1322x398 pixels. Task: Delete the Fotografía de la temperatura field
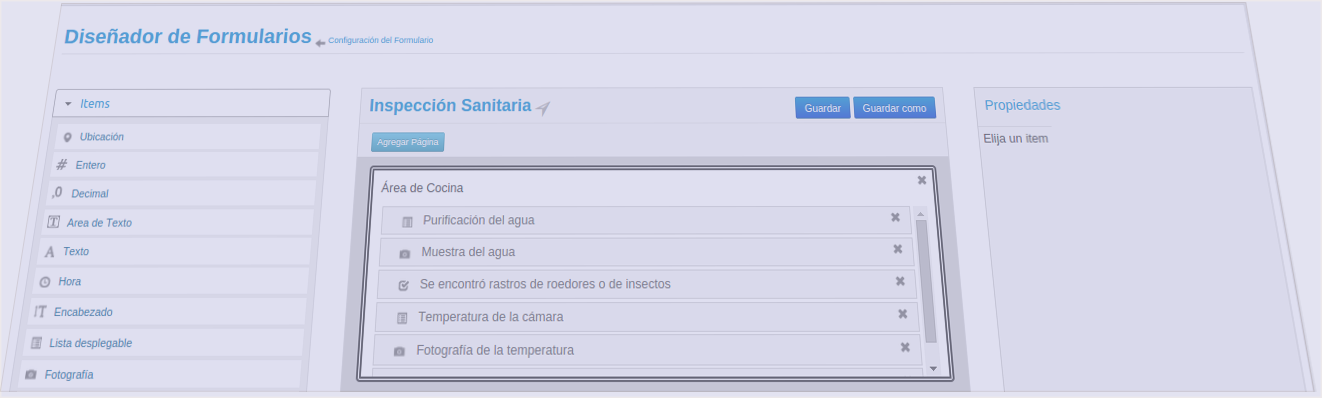coord(905,347)
